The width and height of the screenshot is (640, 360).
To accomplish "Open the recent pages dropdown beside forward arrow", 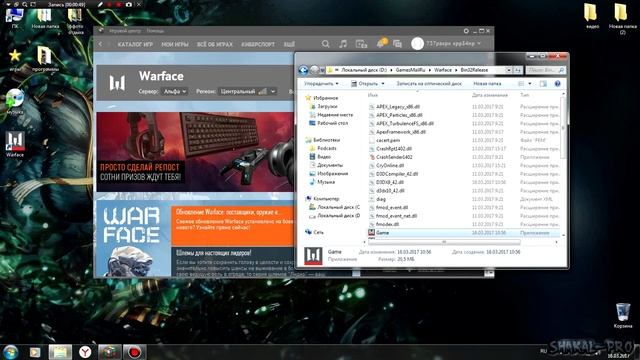I will coord(322,70).
